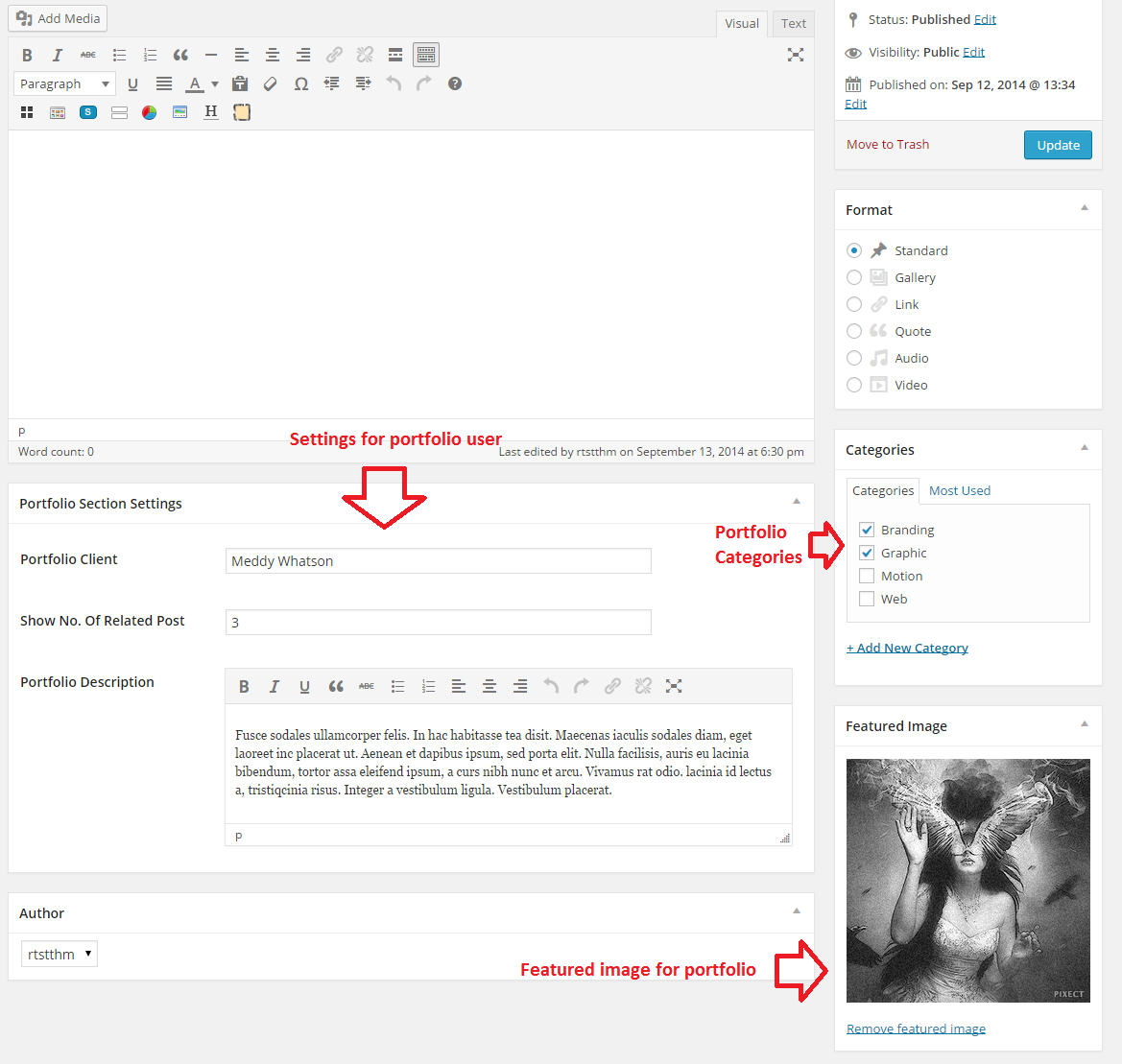Click Remove featured image link
1122x1064 pixels.
point(916,1029)
